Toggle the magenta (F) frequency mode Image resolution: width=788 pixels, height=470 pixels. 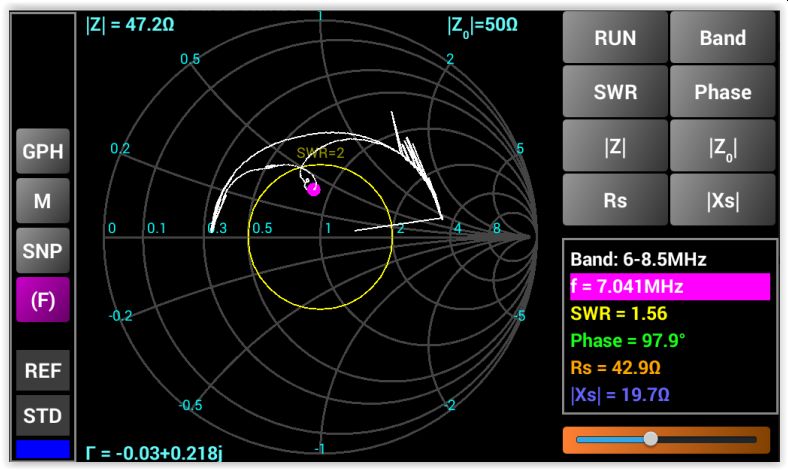pos(43,300)
